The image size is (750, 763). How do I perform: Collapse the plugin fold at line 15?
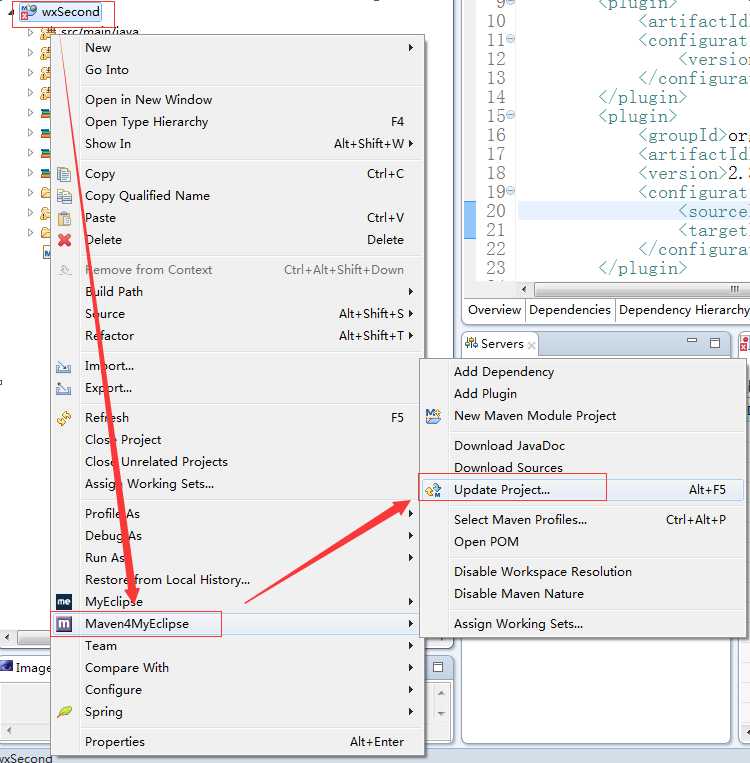point(510,114)
